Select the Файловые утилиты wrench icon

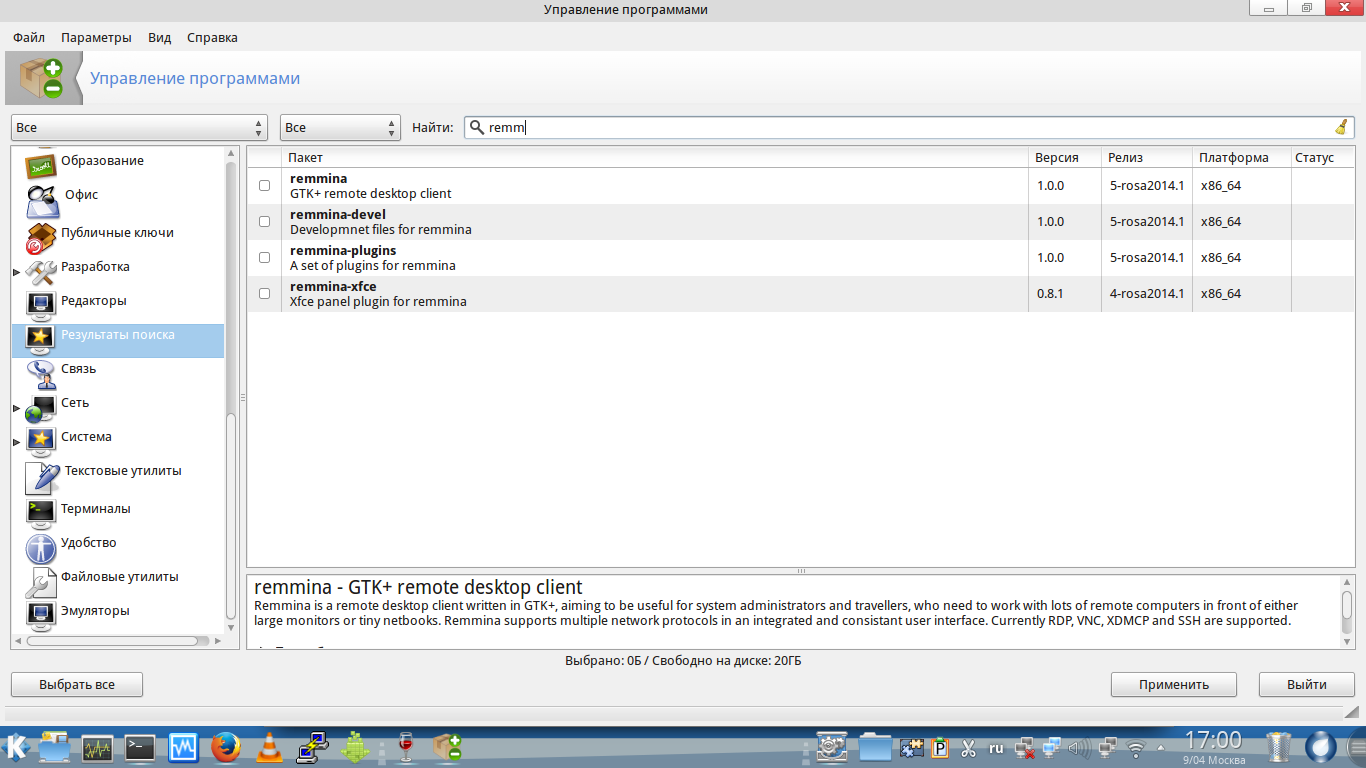[x=40, y=581]
